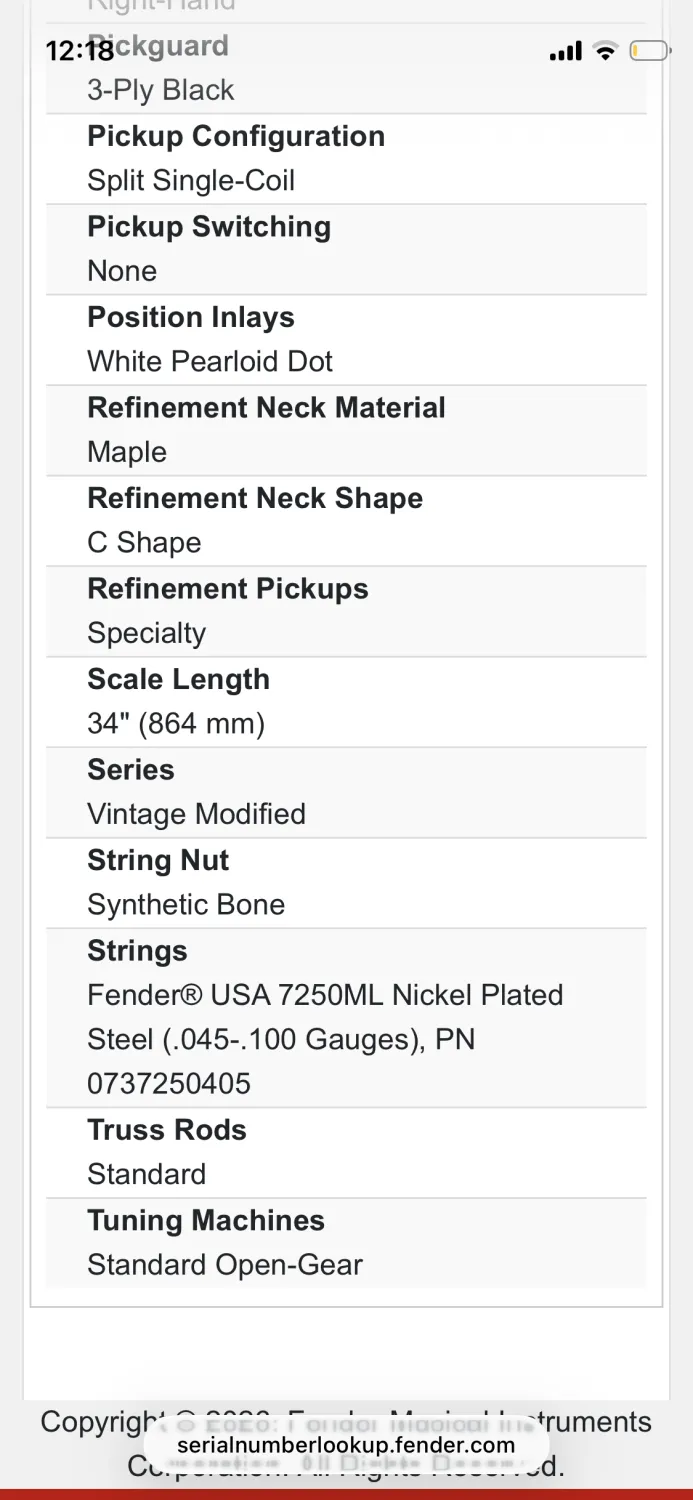Click the Refinement Pickups heading
The image size is (693, 1500).
click(x=228, y=589)
